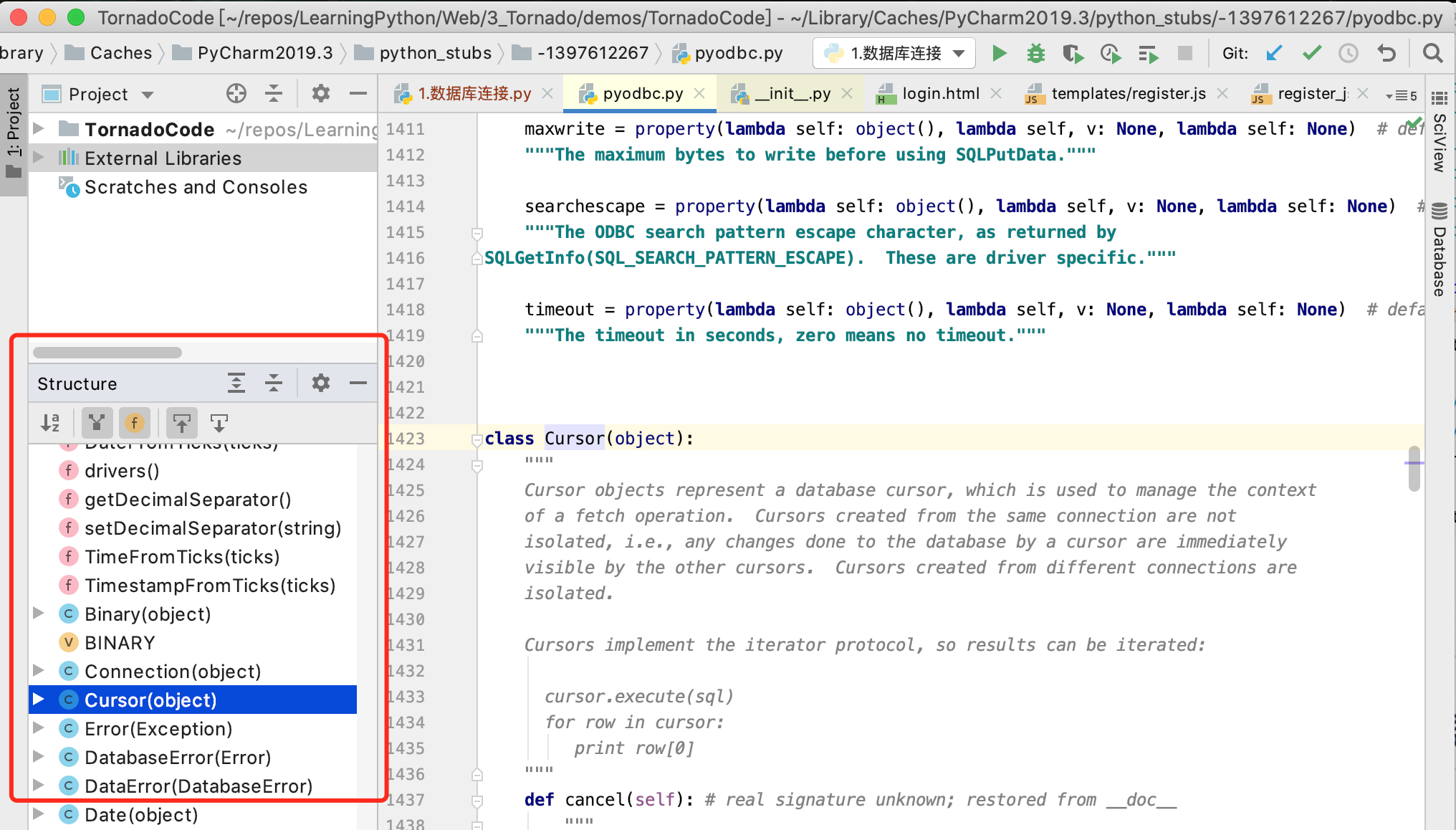Open Structure panel settings gear
Image resolution: width=1456 pixels, height=830 pixels.
pos(320,383)
